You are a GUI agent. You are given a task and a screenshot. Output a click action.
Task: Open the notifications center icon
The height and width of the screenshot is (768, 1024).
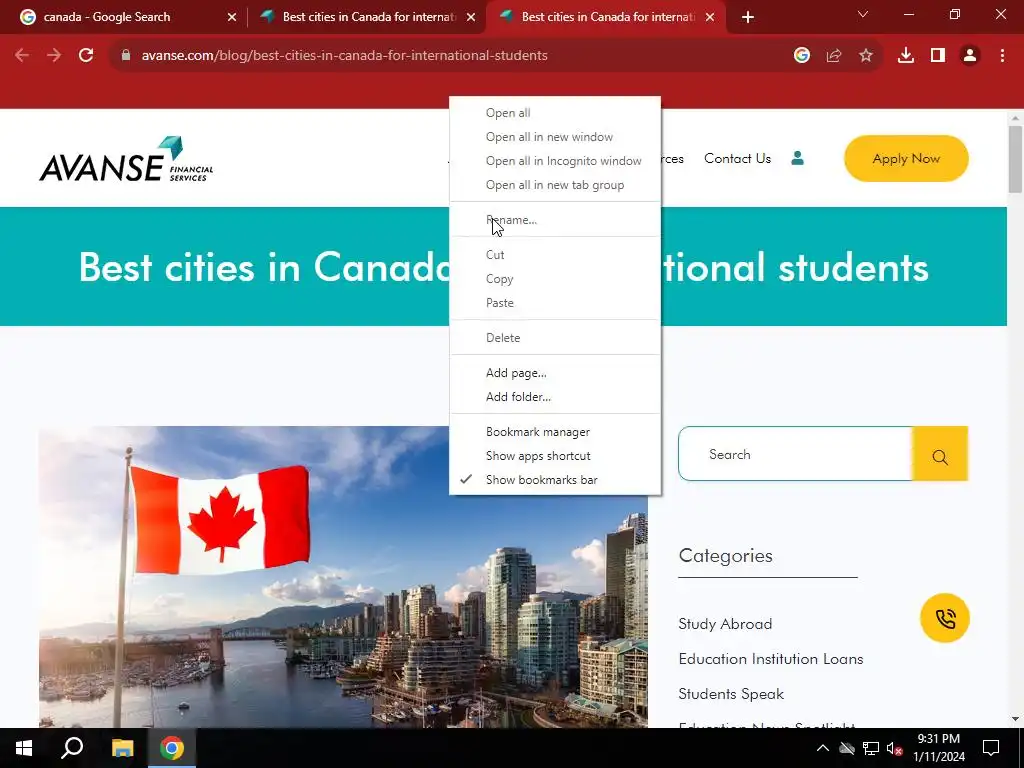pos(991,748)
